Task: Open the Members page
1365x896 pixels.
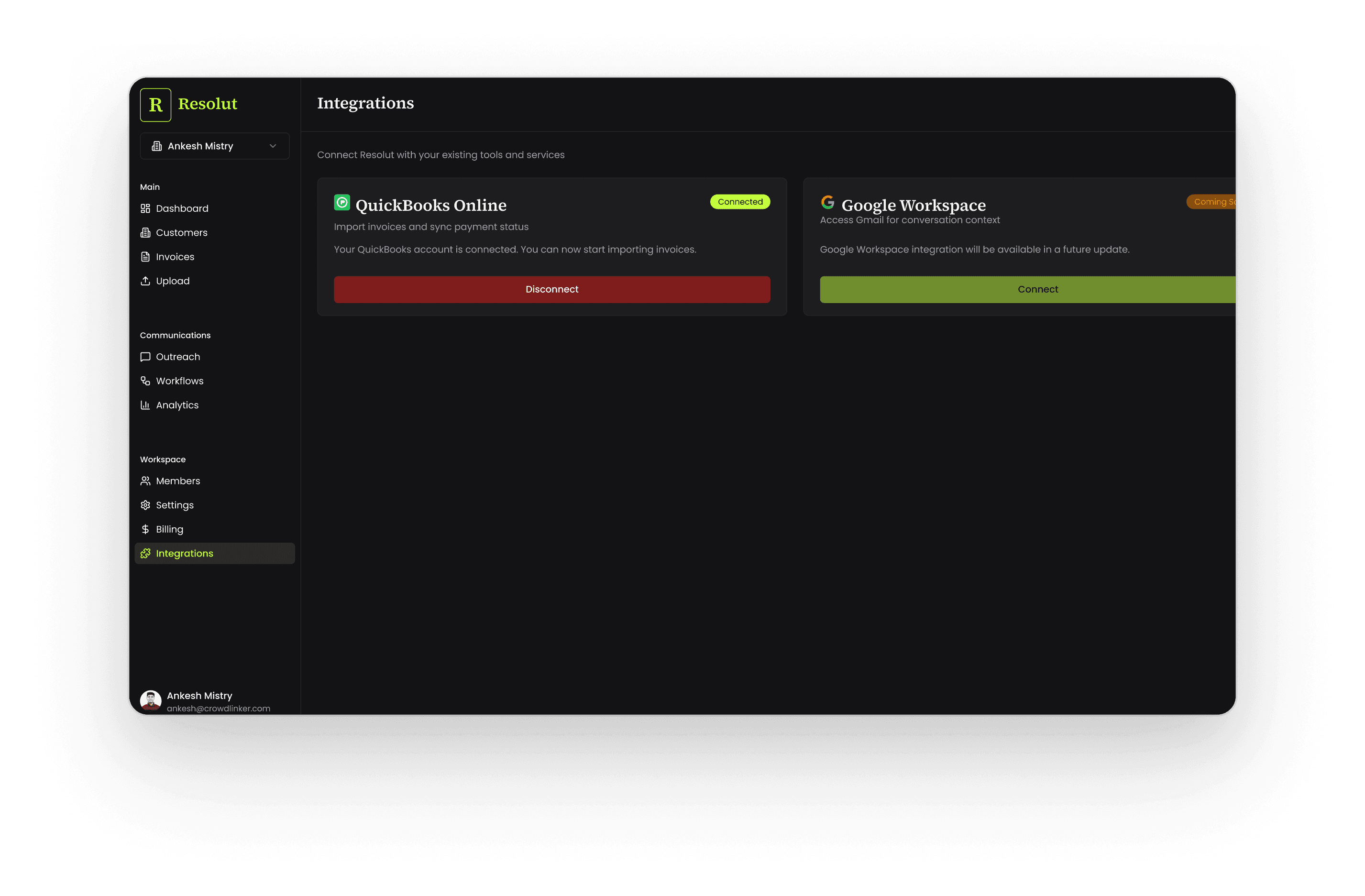Action: click(x=178, y=481)
